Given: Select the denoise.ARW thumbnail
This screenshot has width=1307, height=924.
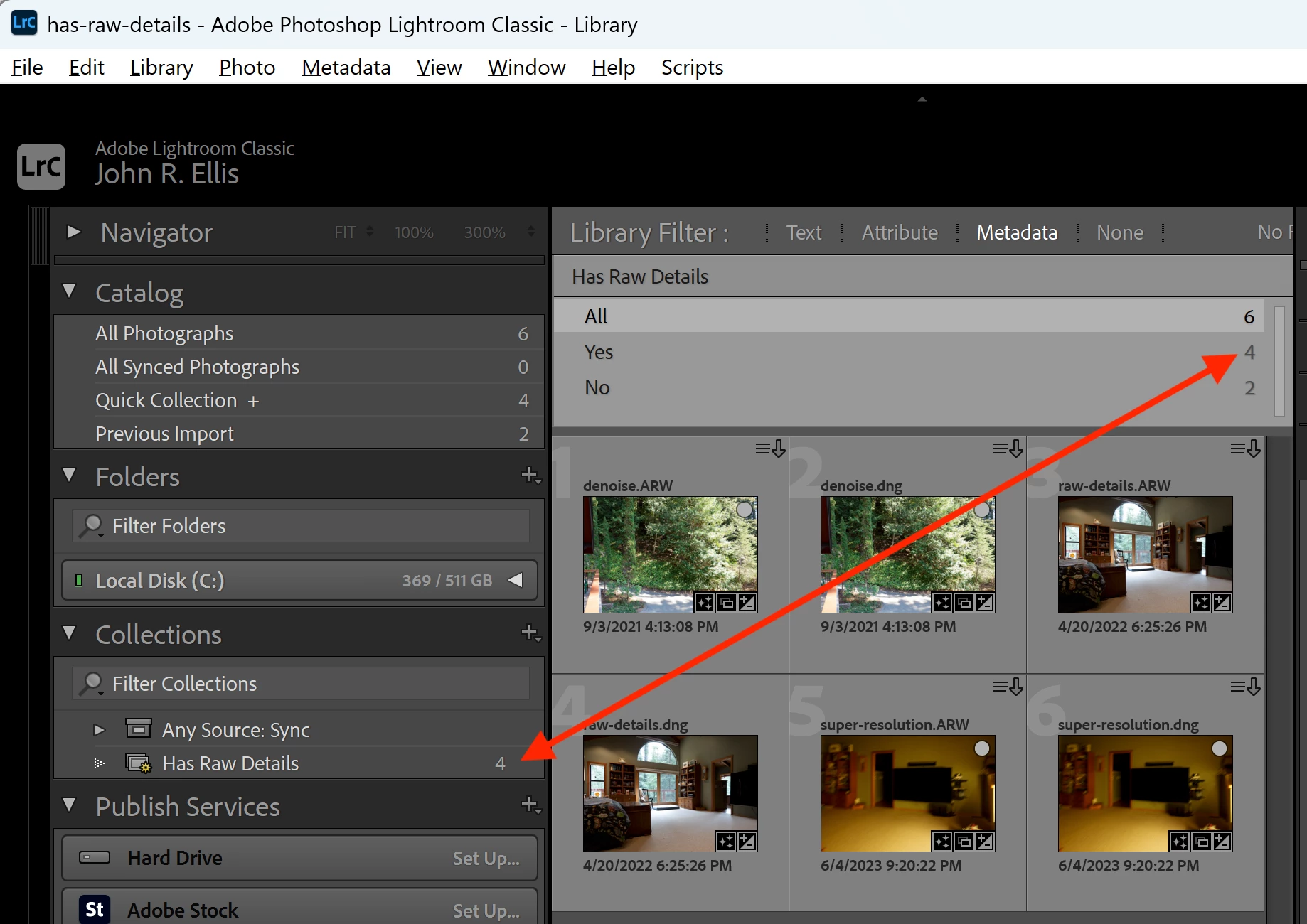Looking at the screenshot, I should click(x=671, y=554).
